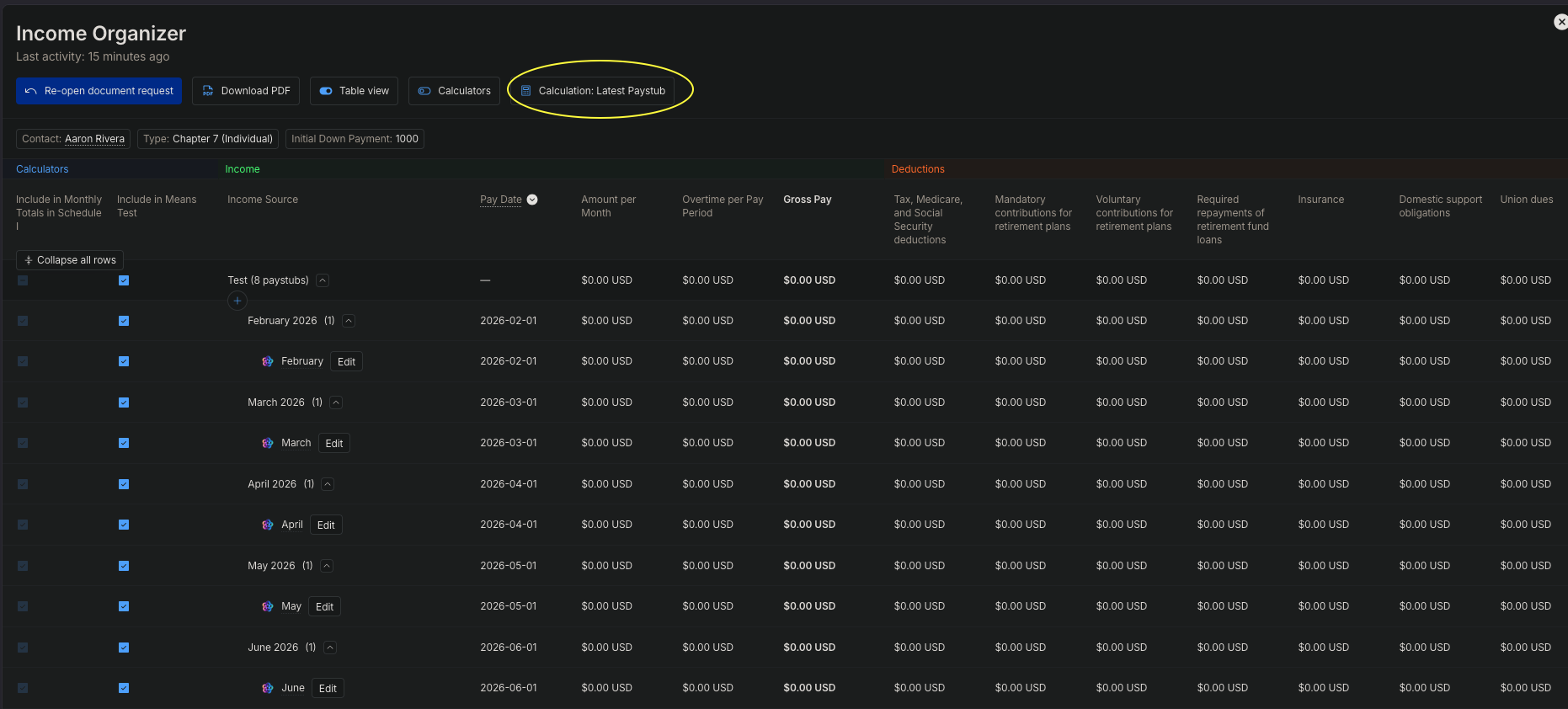1568x709 pixels.
Task: Toggle Means Test checkbox for Test row
Action: 124,280
